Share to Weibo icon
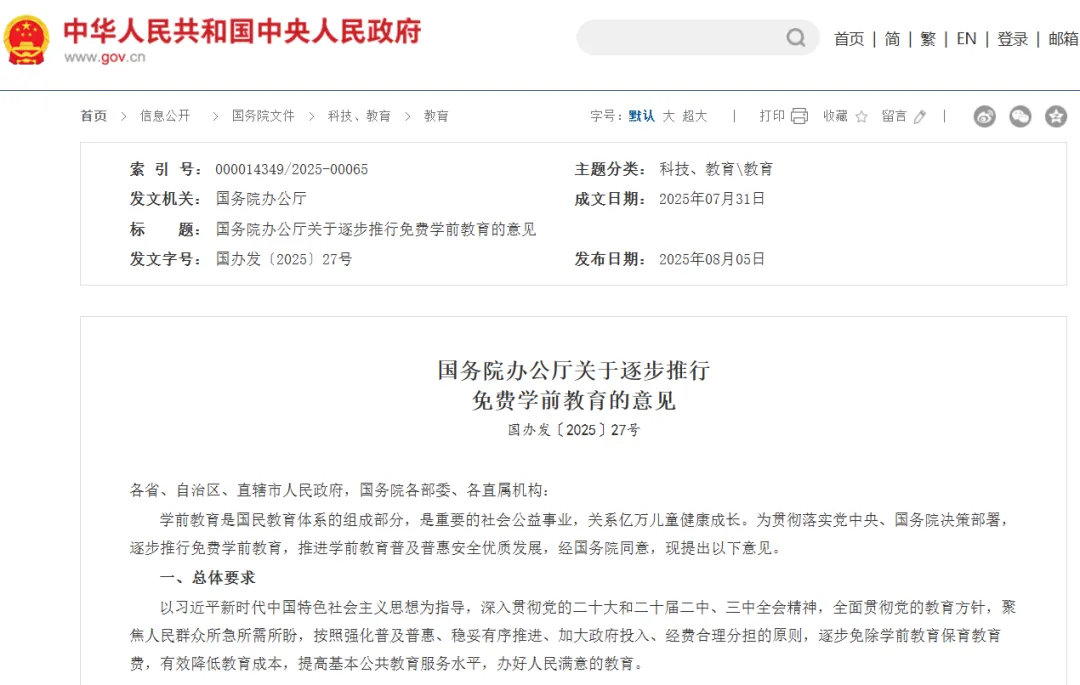This screenshot has width=1080, height=685. [x=984, y=116]
